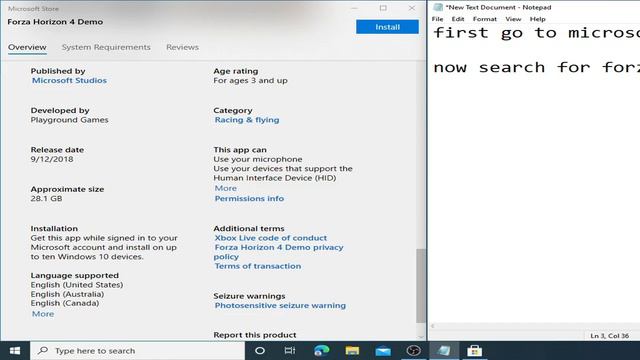Expand More under This app can
Image resolution: width=640 pixels, height=360 pixels.
coord(226,188)
